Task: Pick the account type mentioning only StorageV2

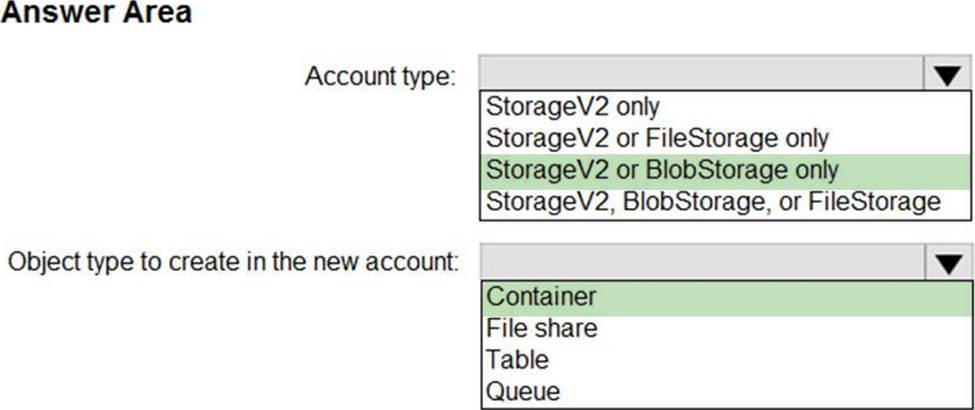Action: (572, 105)
